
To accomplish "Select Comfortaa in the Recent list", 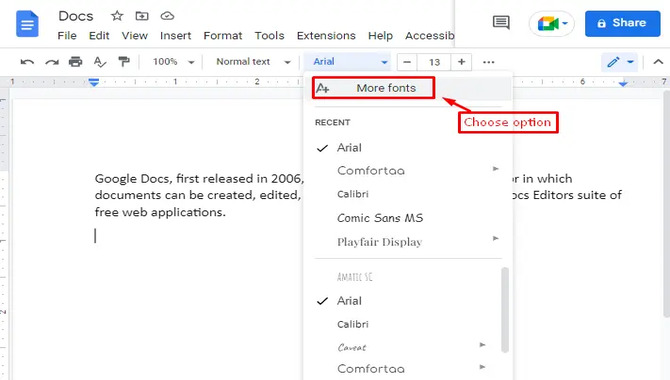I will pos(370,171).
